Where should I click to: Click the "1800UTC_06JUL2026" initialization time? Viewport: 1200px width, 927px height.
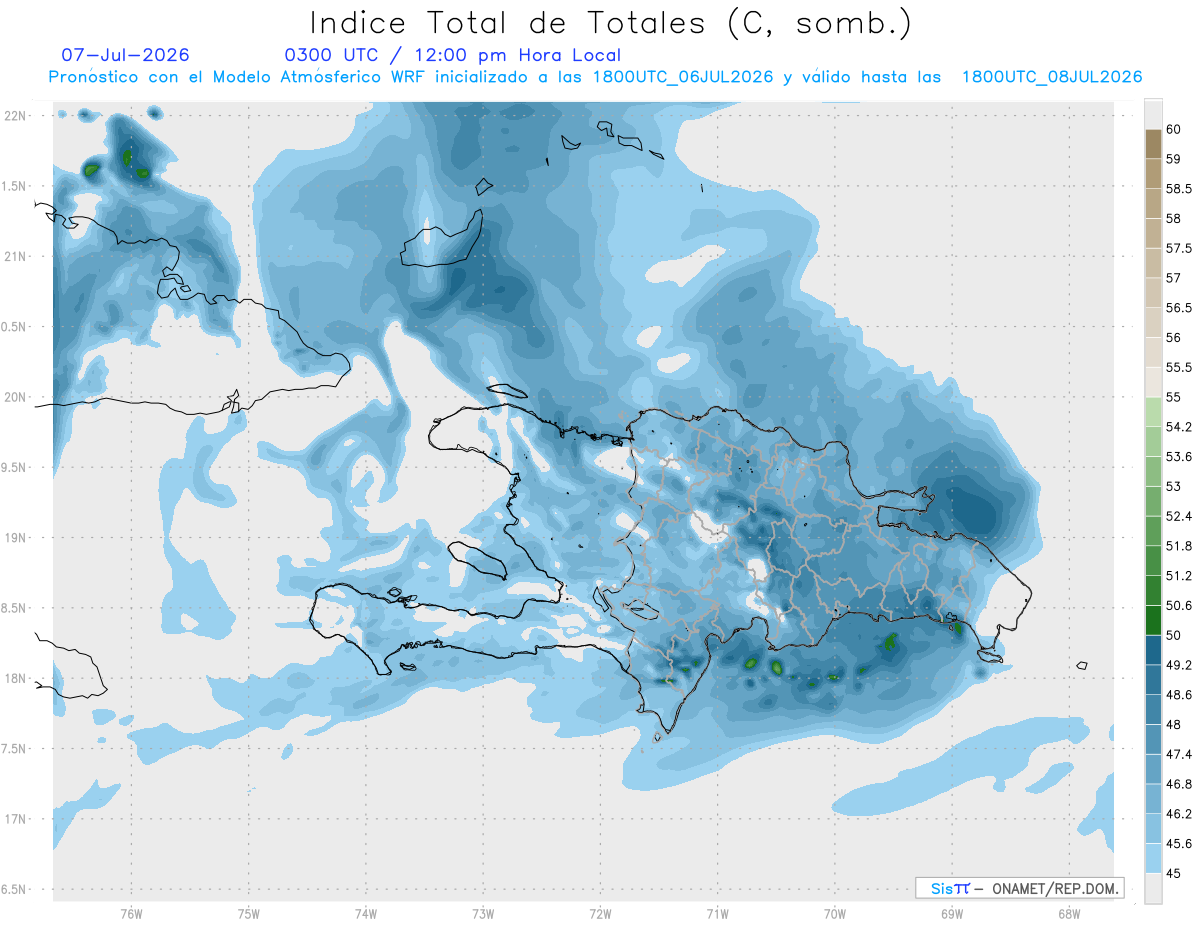(683, 77)
